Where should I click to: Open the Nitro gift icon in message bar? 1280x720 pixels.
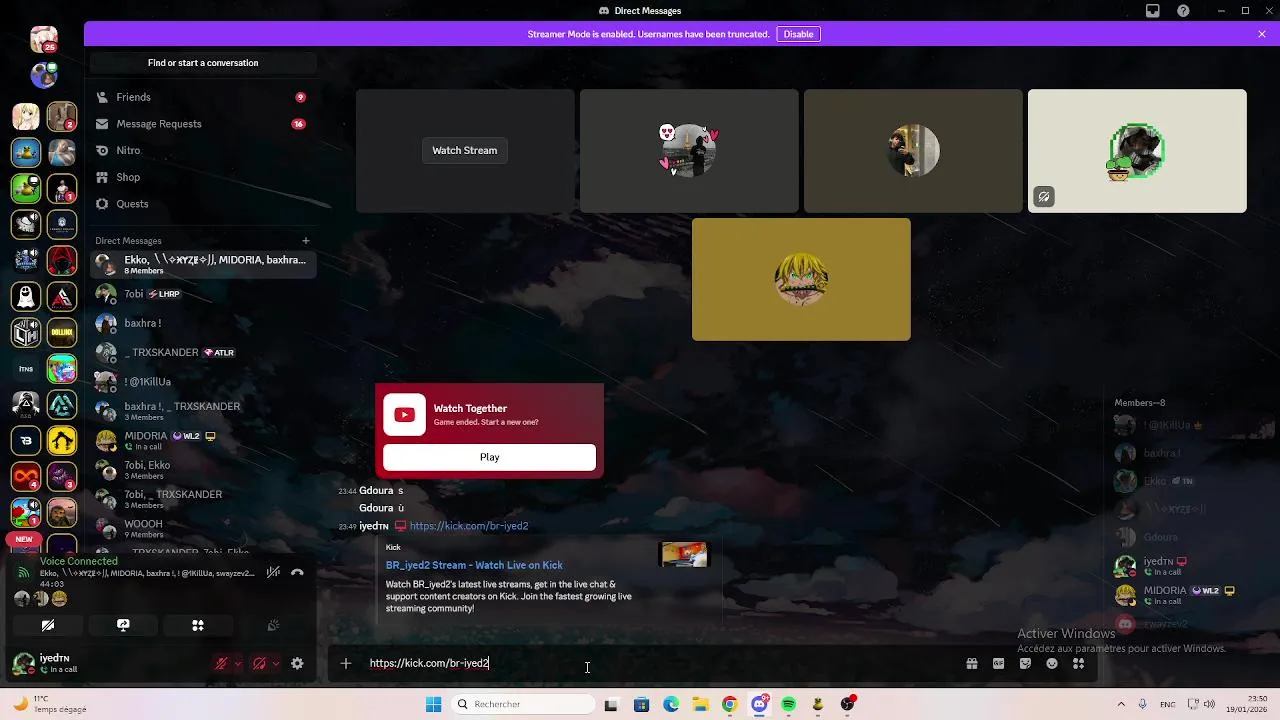pos(972,663)
